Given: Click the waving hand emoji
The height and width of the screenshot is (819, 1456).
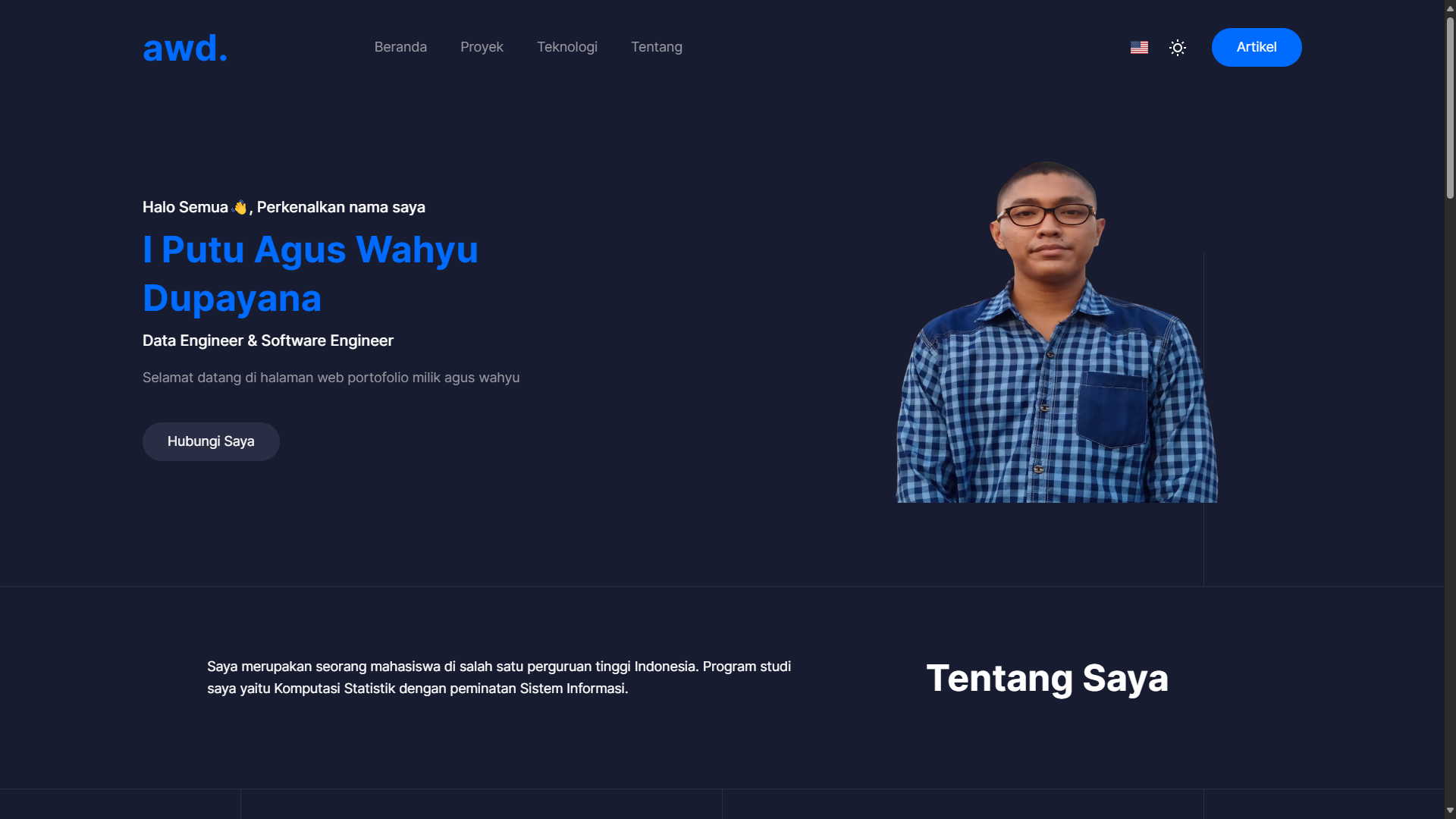Looking at the screenshot, I should (240, 207).
